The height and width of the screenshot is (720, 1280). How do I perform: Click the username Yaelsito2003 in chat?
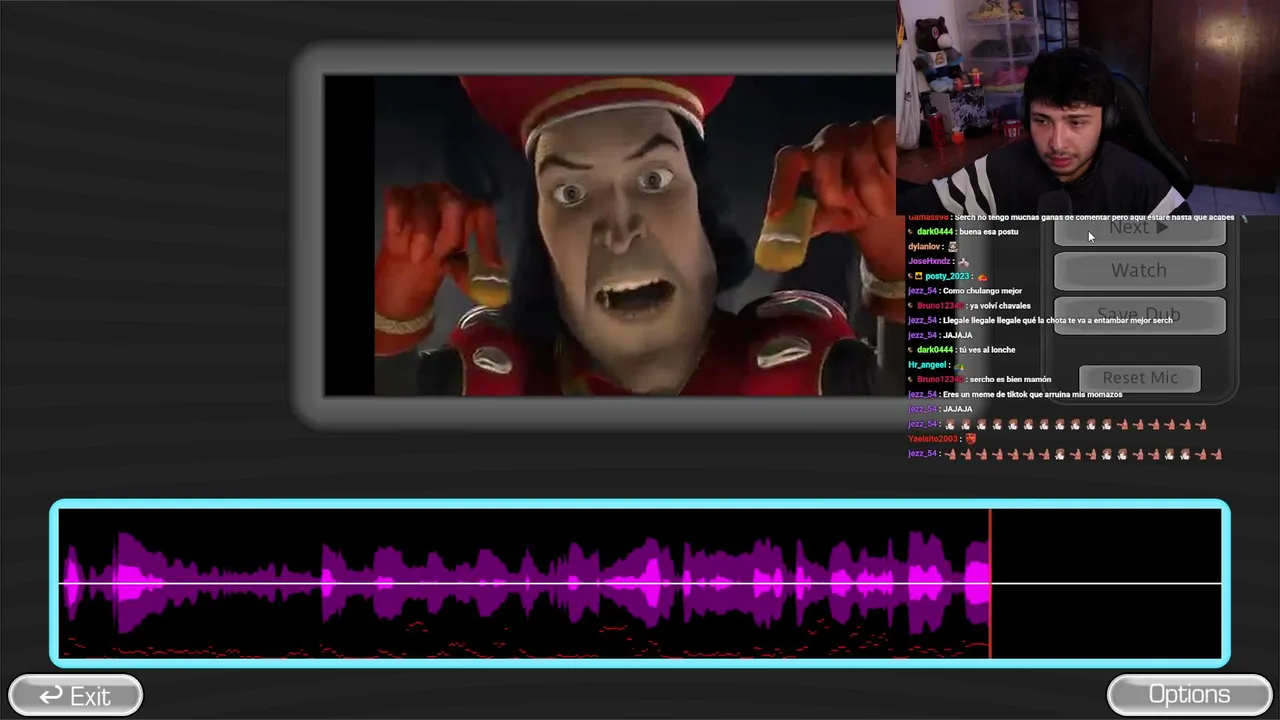[933, 439]
